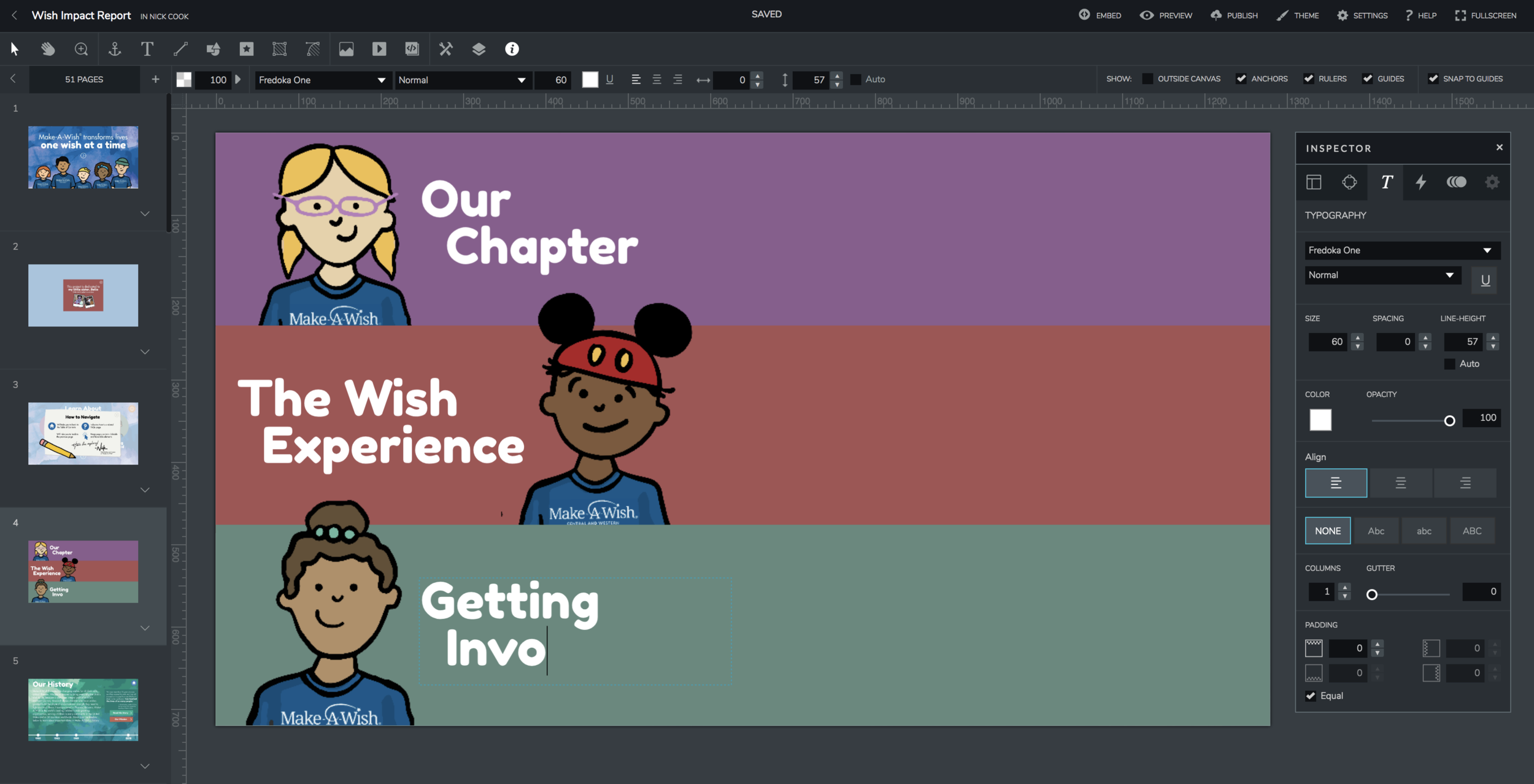Check Auto in Inspector line-height
This screenshot has height=784, width=1534.
click(1449, 364)
